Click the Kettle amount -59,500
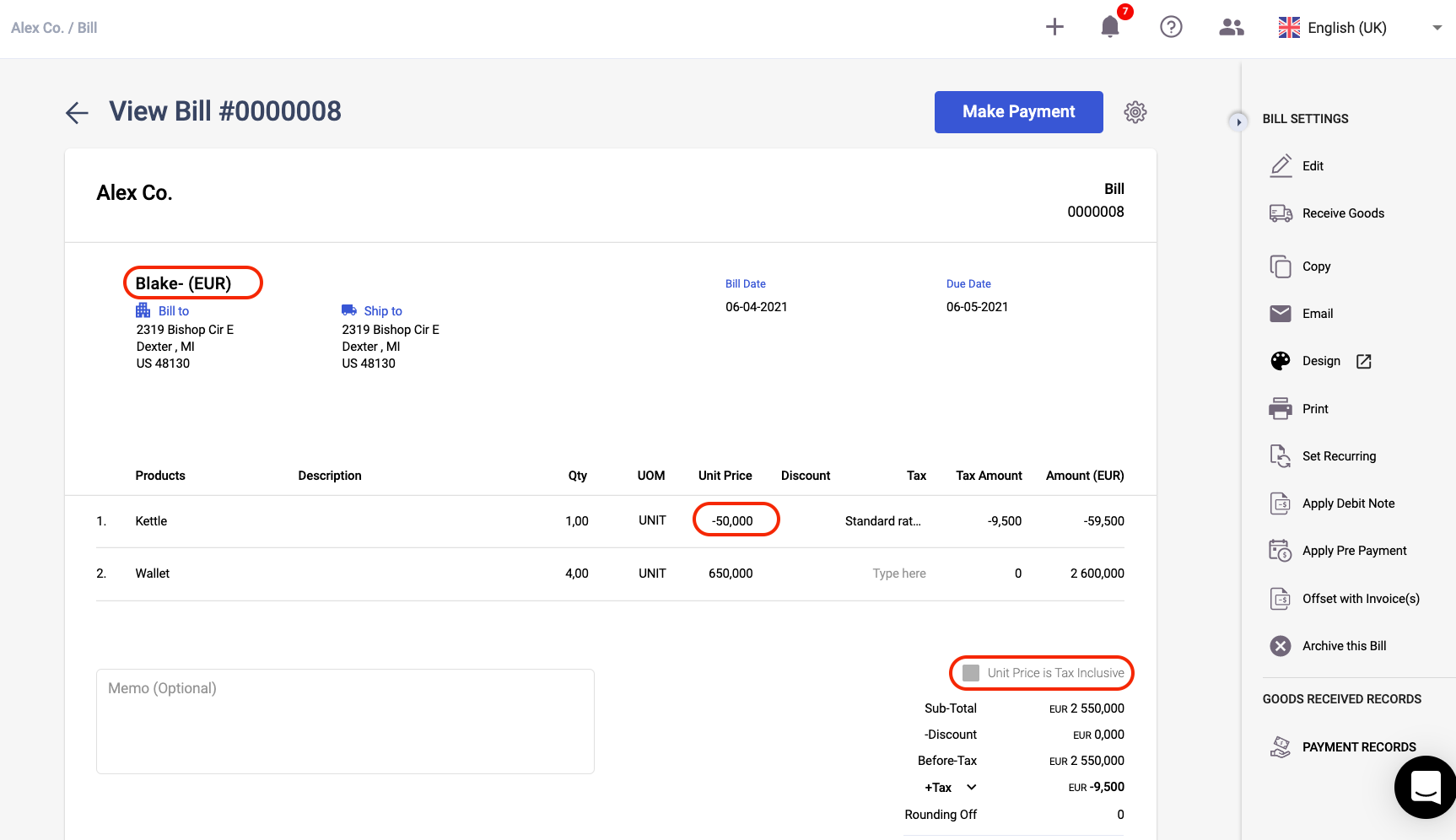 tap(1103, 521)
